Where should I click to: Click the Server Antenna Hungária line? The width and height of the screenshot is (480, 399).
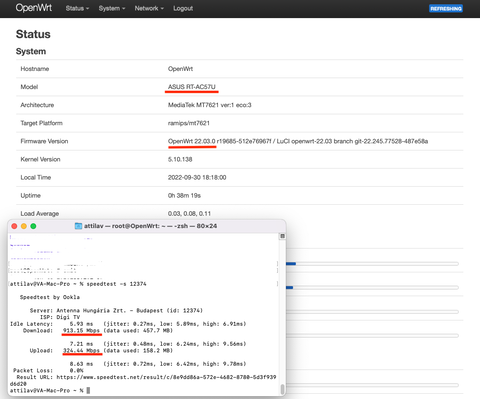[x=116, y=310]
